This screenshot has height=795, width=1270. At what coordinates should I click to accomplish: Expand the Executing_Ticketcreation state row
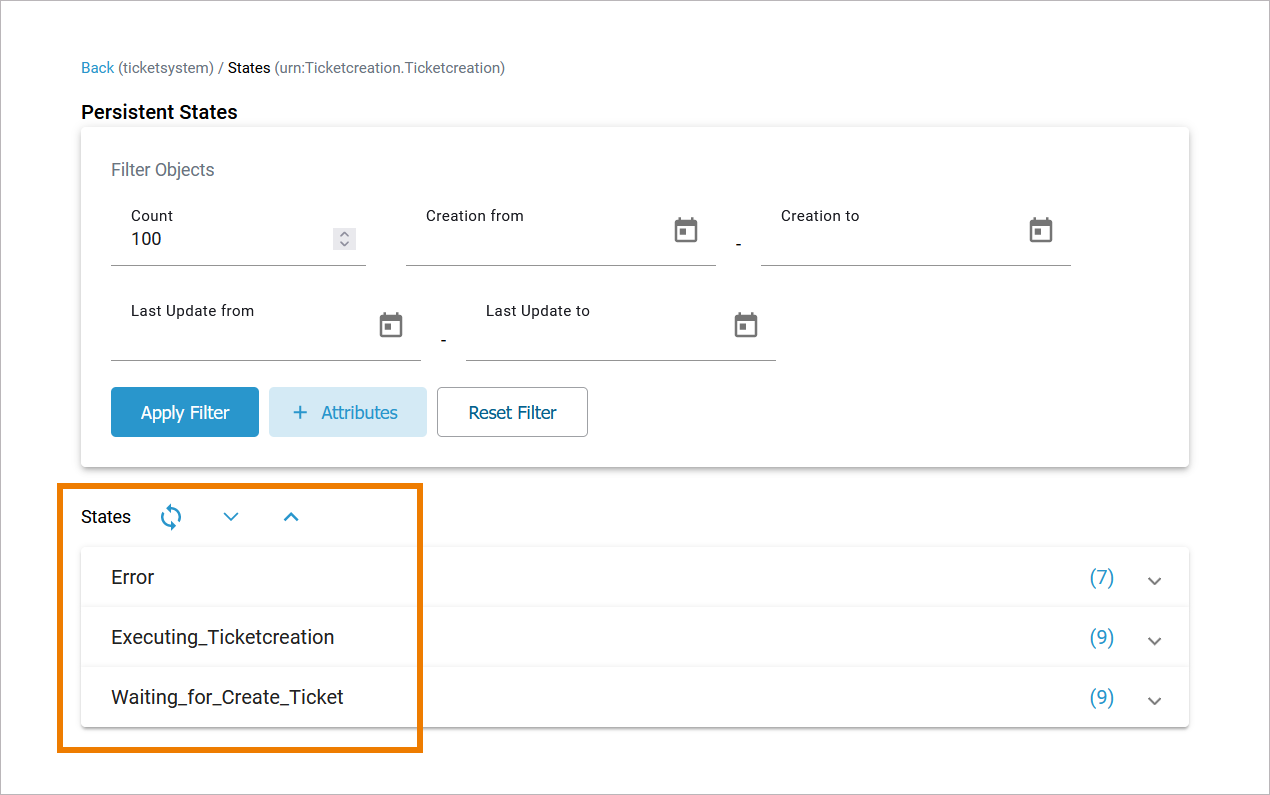[1154, 640]
